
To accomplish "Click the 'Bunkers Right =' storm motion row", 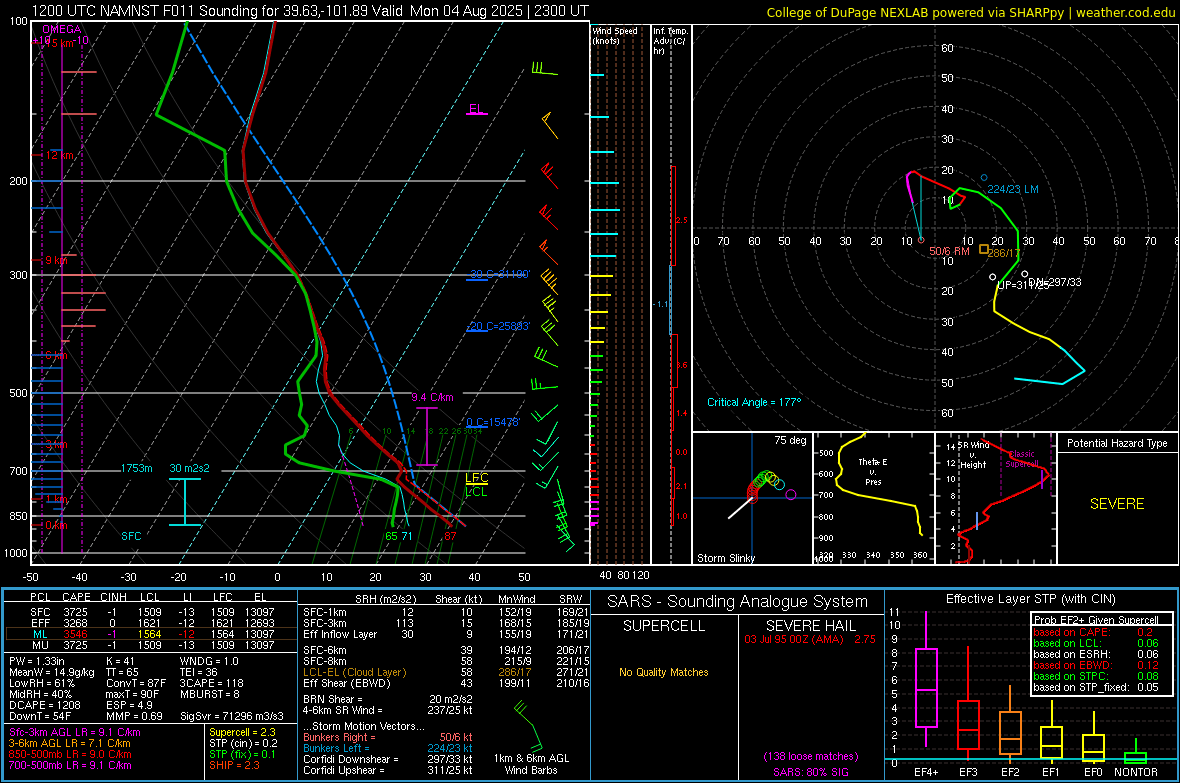I will [388, 737].
